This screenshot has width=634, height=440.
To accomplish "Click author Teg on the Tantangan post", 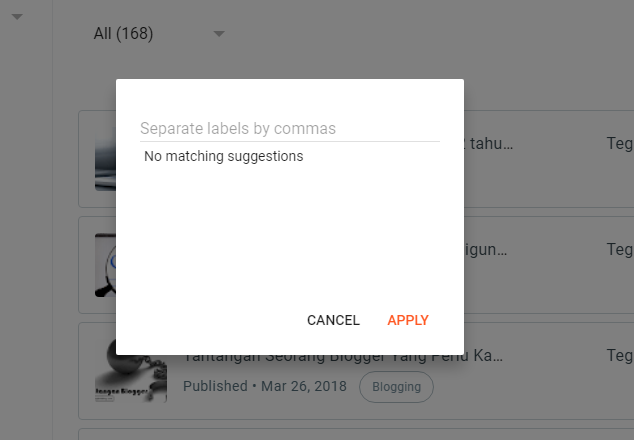I will [x=620, y=355].
